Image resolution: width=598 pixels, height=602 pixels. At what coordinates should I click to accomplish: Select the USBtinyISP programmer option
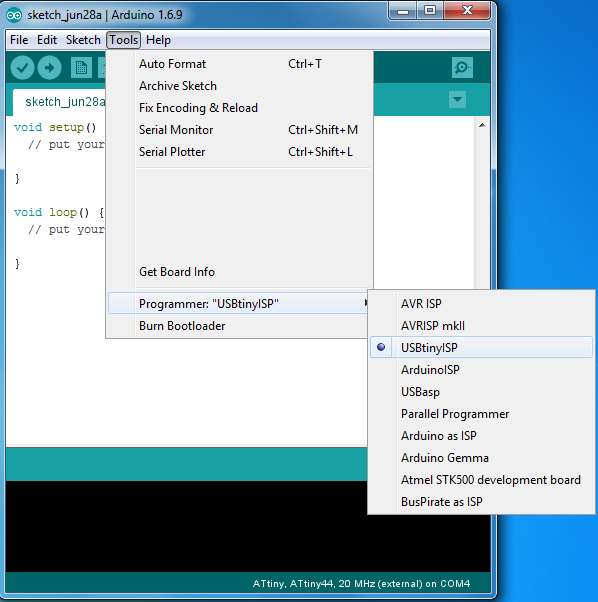point(481,347)
